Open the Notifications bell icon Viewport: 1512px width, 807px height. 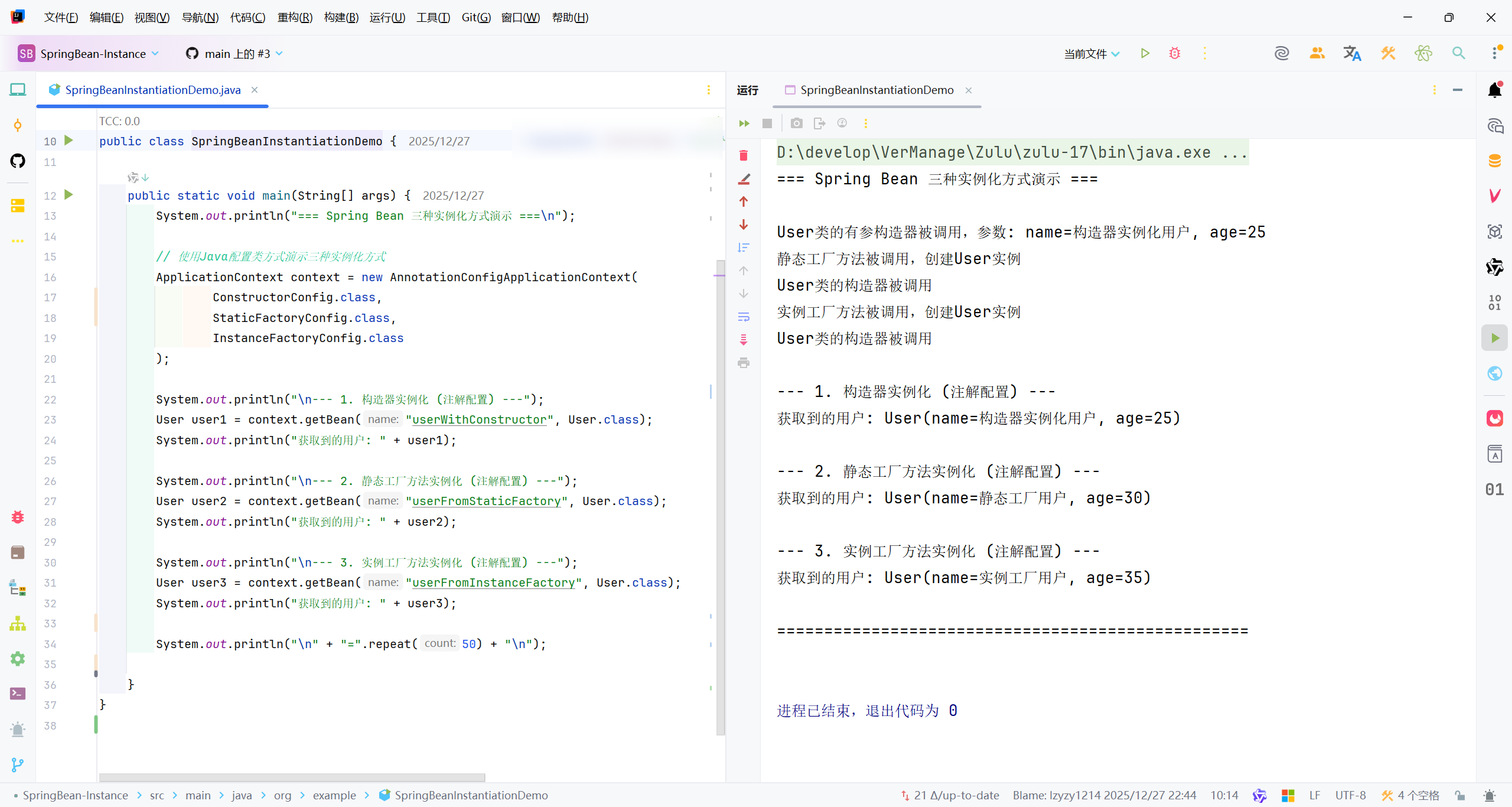[x=1494, y=90]
